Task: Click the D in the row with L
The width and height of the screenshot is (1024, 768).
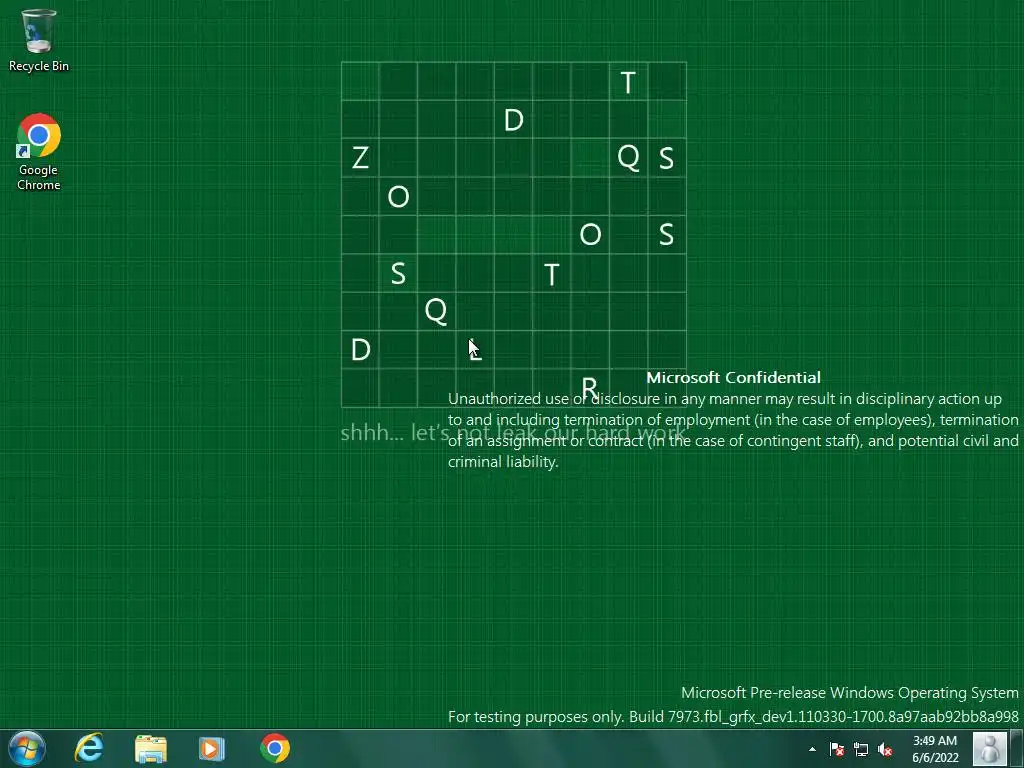Action: tap(360, 349)
